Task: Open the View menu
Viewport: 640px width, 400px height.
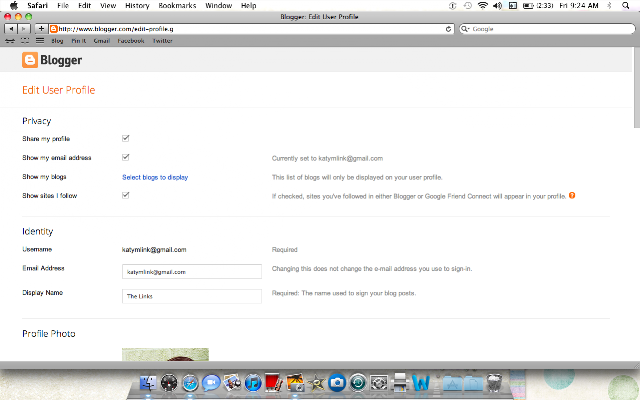Action: [x=108, y=5]
